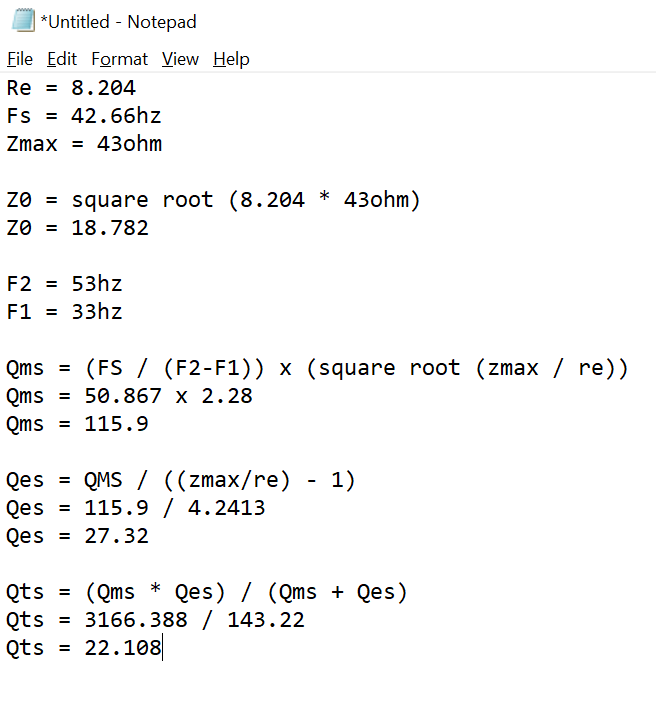Place cursor in the Qms formula line
This screenshot has width=656, height=702.
coord(317,368)
